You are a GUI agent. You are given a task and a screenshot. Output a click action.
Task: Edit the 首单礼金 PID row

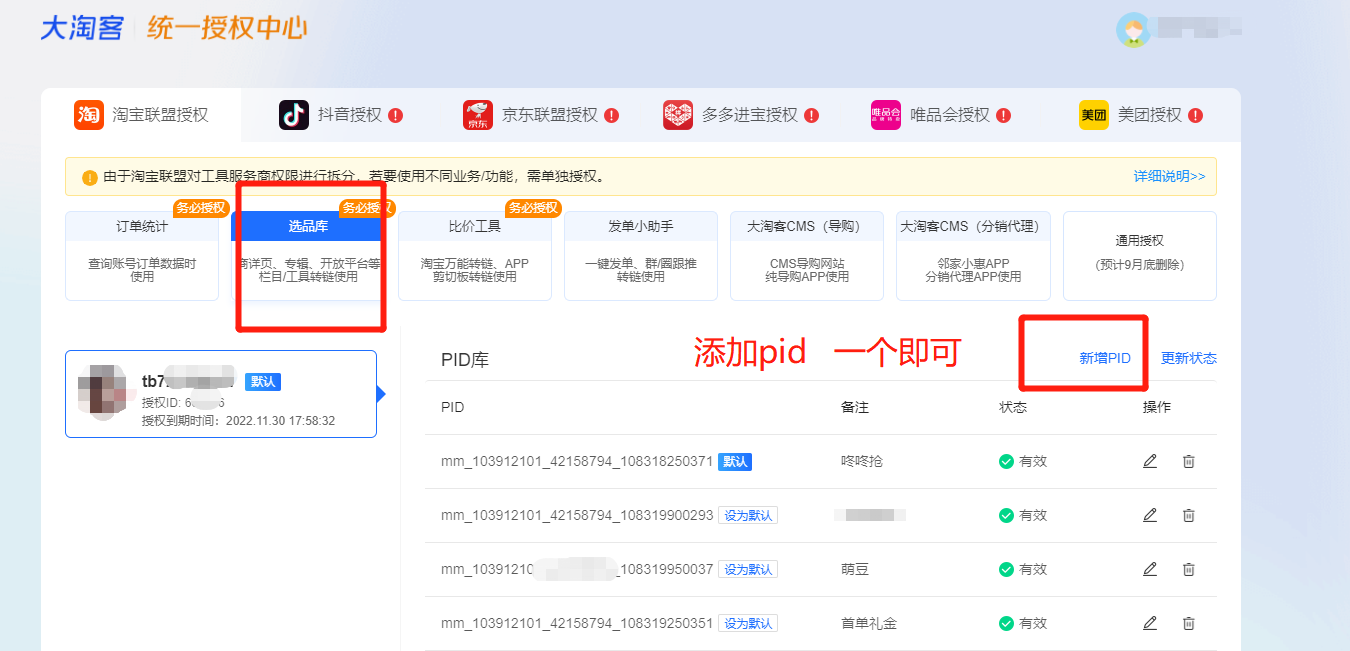(1150, 623)
